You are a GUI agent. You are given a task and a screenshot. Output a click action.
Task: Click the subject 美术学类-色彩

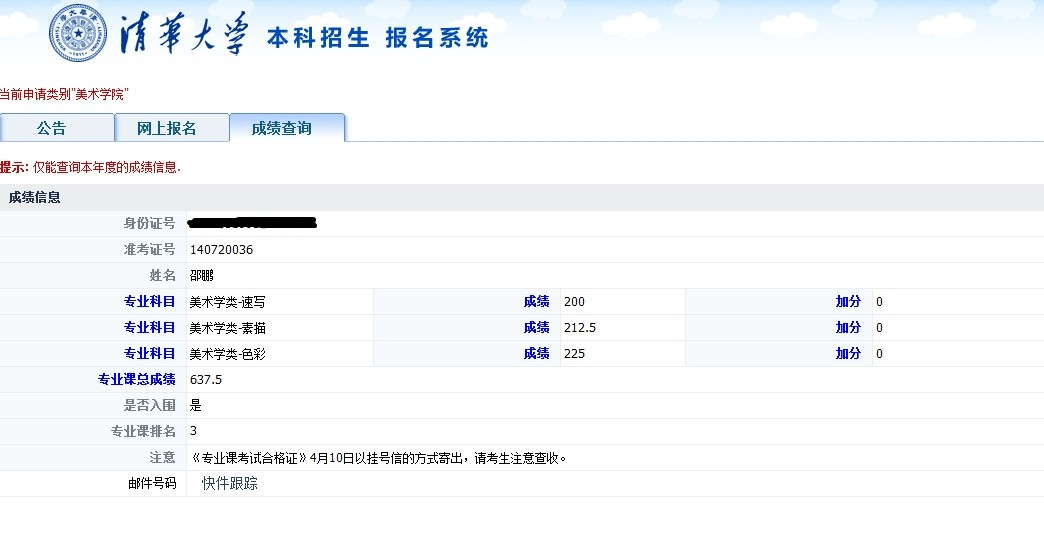(x=227, y=354)
